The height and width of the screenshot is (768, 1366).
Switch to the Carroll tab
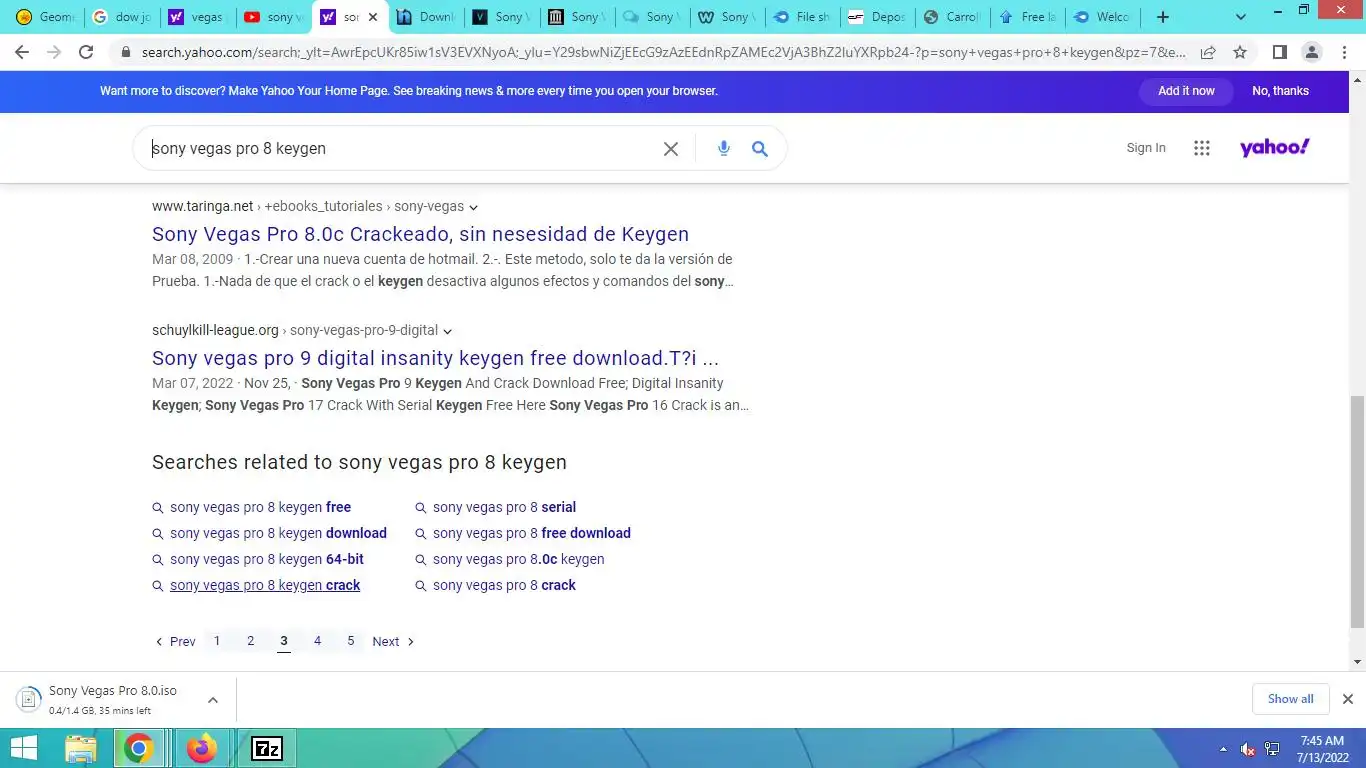coord(953,17)
